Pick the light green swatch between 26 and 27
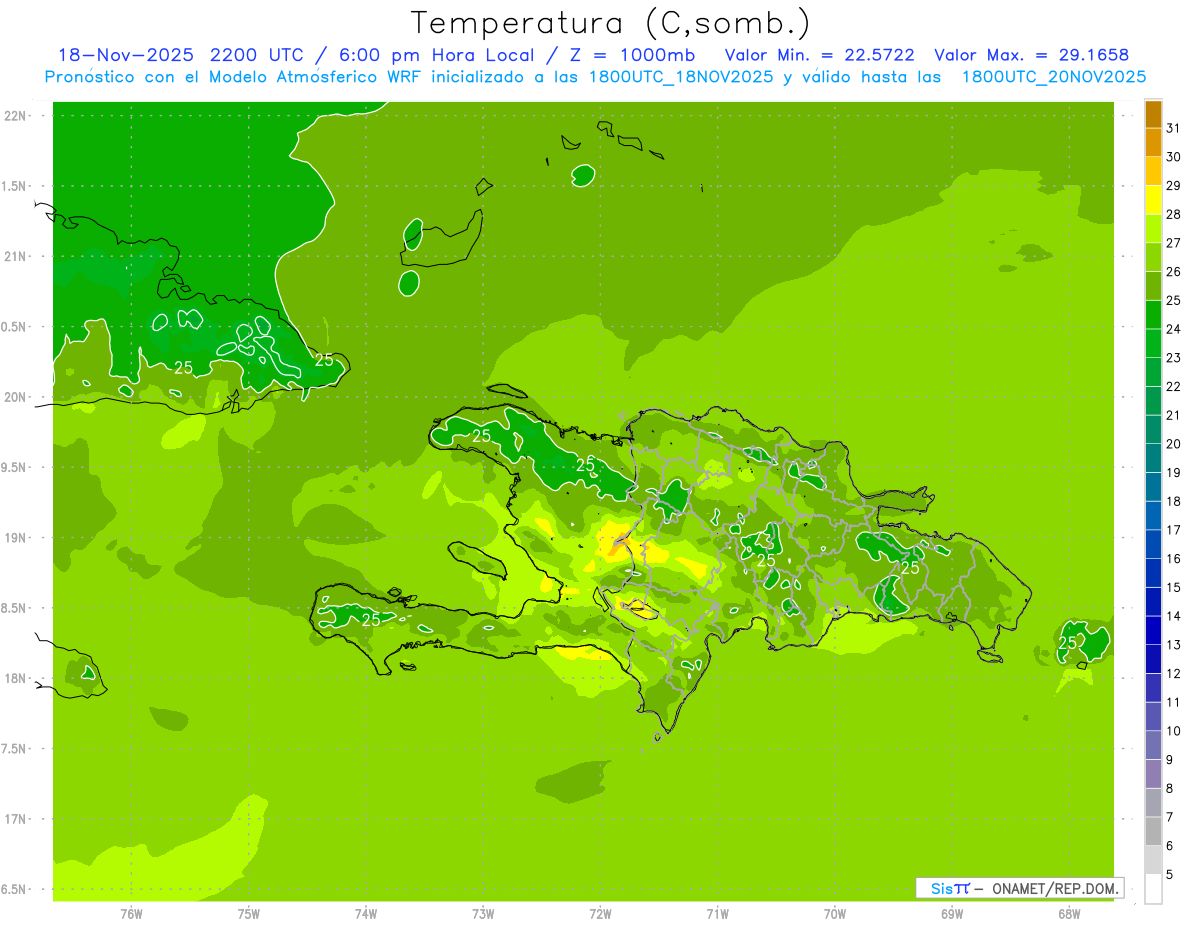 point(1153,257)
